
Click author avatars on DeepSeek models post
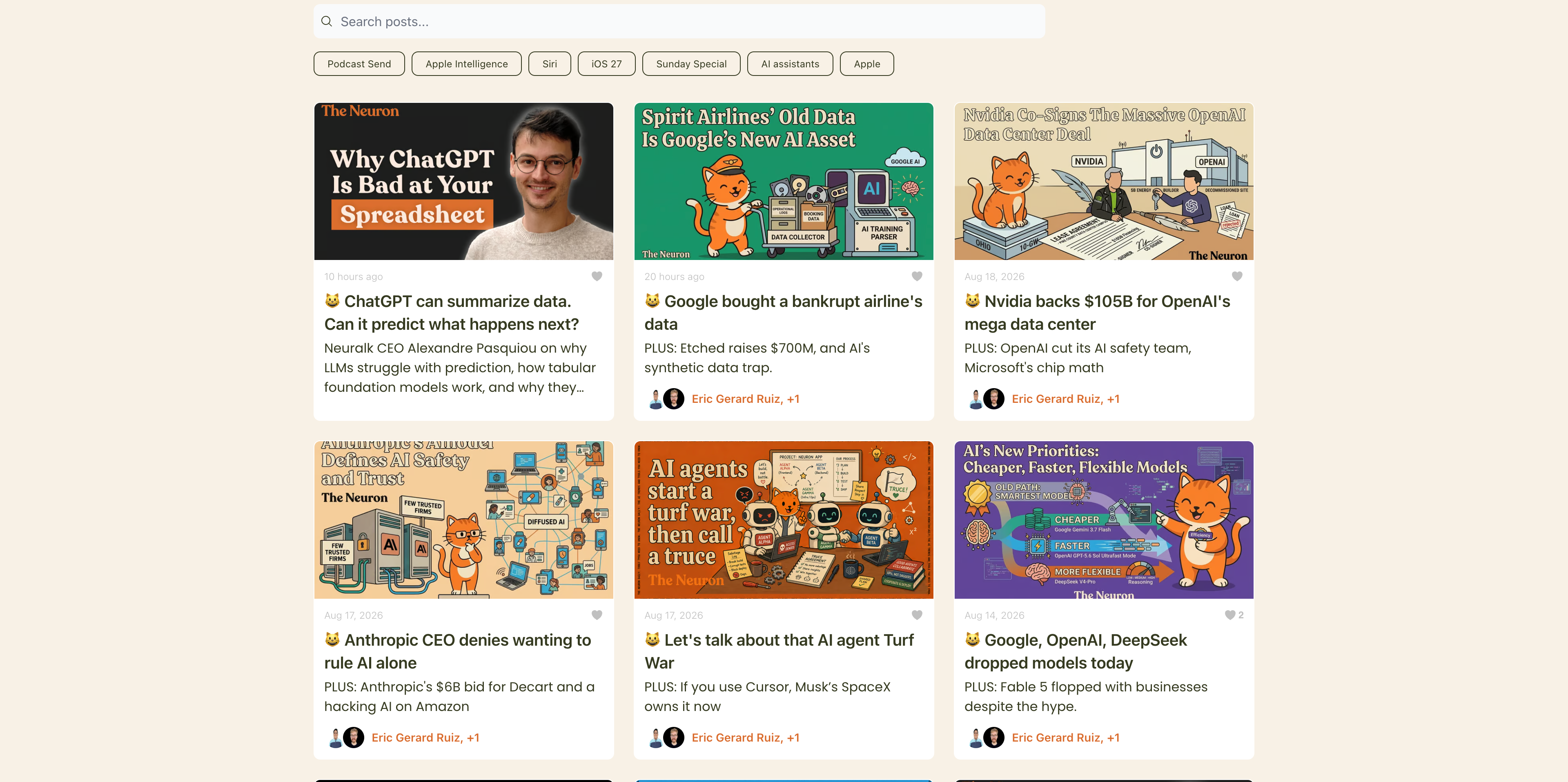985,738
